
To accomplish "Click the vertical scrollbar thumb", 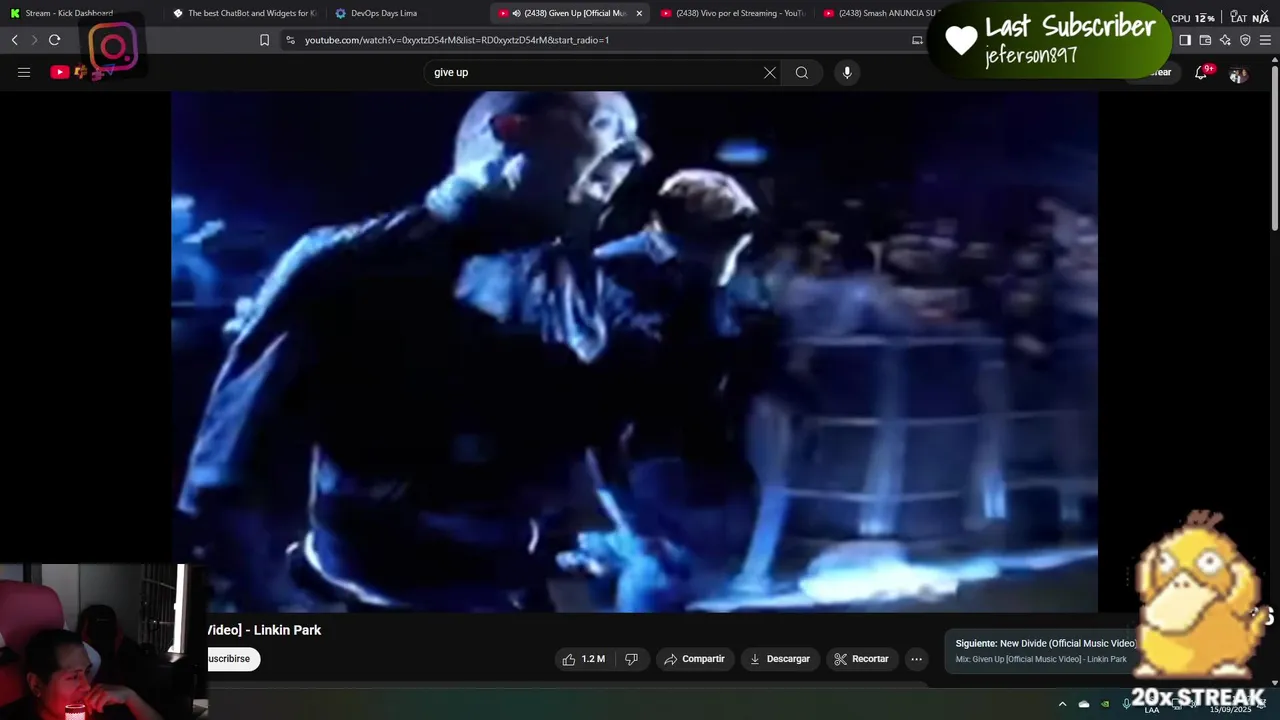I will pos(1274,149).
